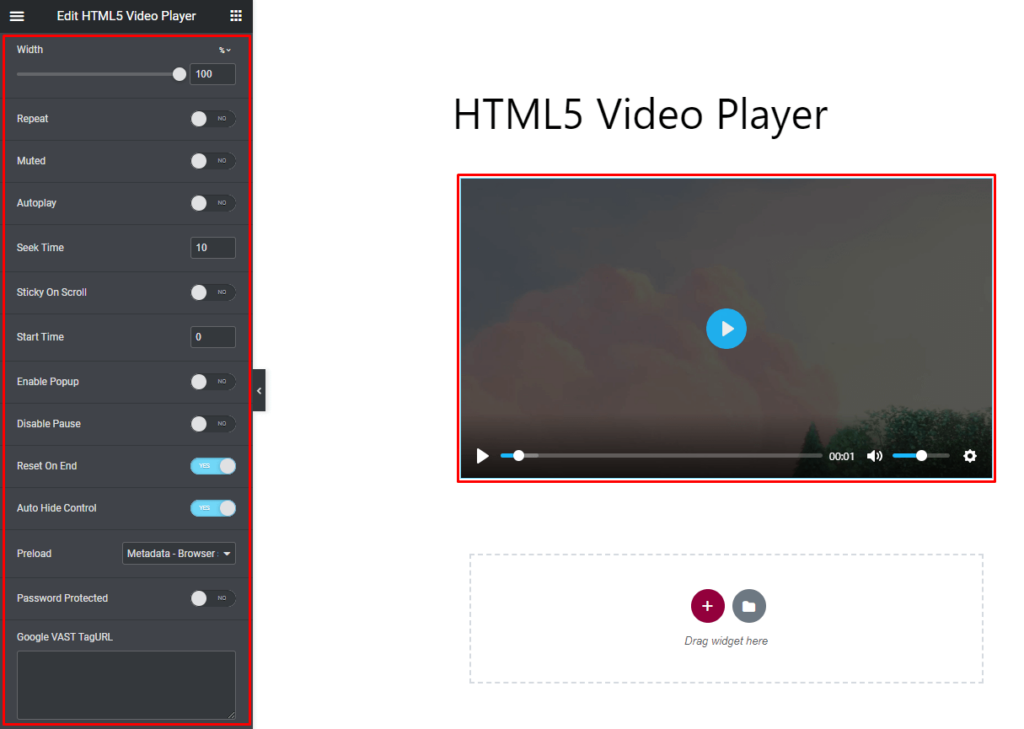Click the volume speaker icon
1024x729 pixels.
(874, 455)
